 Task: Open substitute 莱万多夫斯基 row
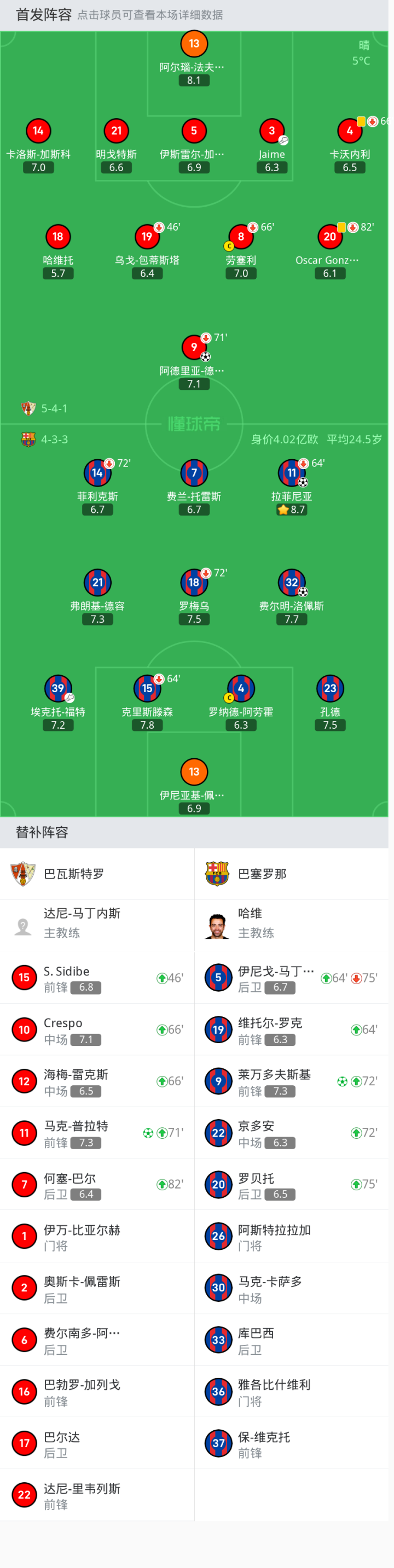(291, 1081)
